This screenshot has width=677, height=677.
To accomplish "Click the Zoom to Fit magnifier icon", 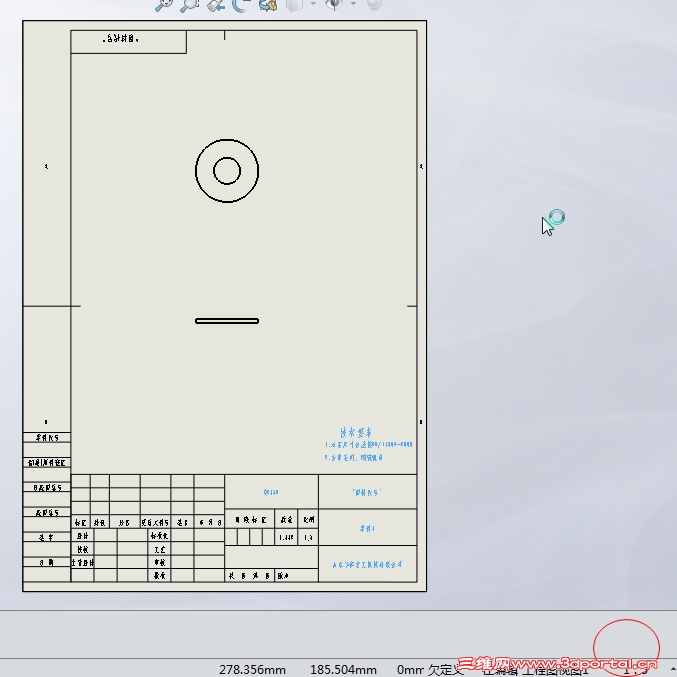I will pos(164,4).
